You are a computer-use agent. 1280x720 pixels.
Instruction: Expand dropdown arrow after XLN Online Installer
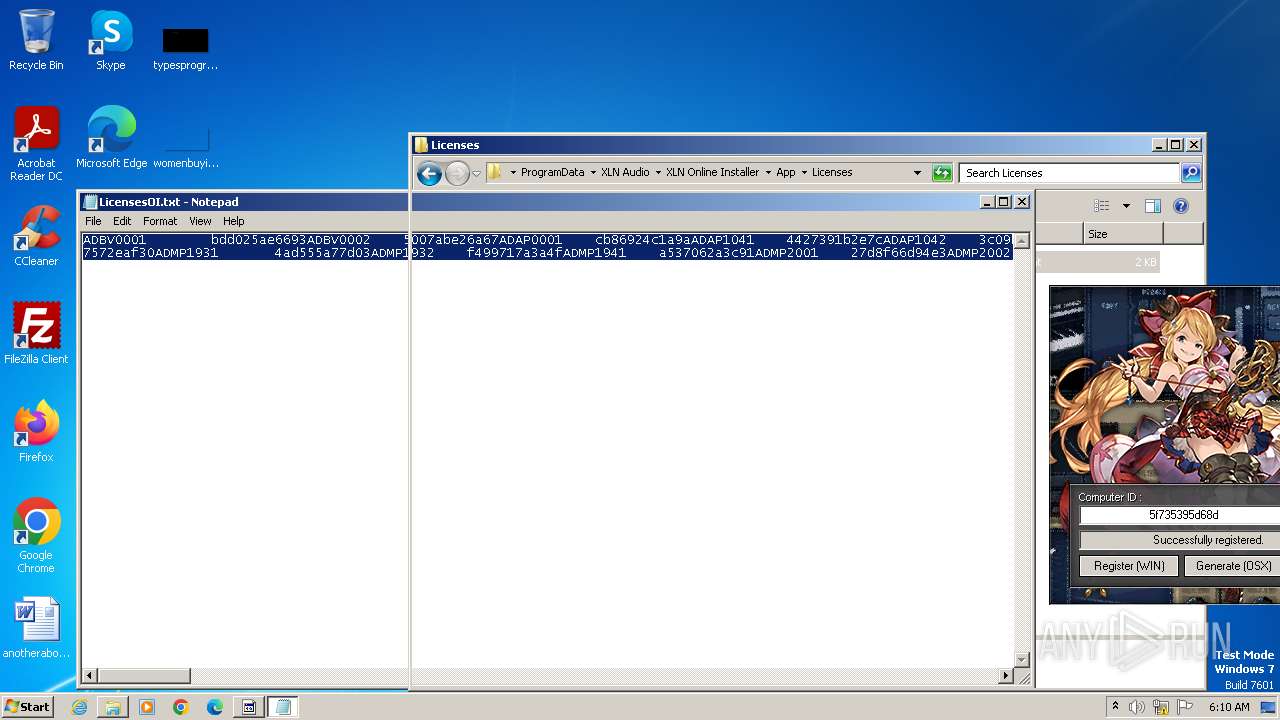click(x=768, y=173)
